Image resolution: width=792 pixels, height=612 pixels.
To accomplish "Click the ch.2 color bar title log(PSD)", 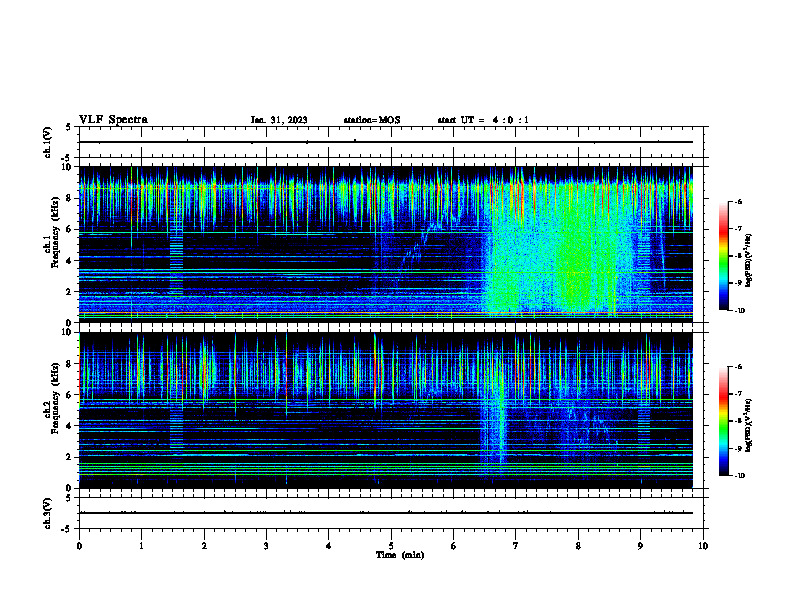I will click(x=748, y=425).
